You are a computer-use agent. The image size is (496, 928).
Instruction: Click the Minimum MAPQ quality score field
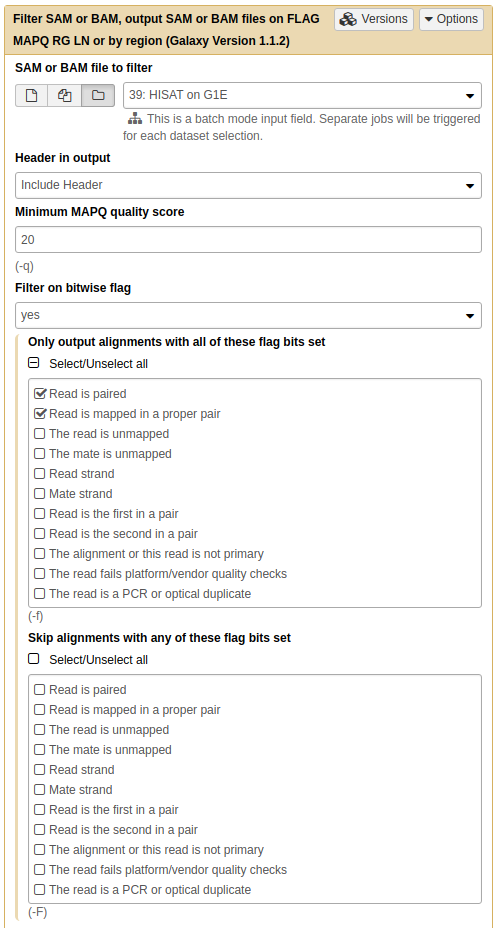click(x=248, y=240)
